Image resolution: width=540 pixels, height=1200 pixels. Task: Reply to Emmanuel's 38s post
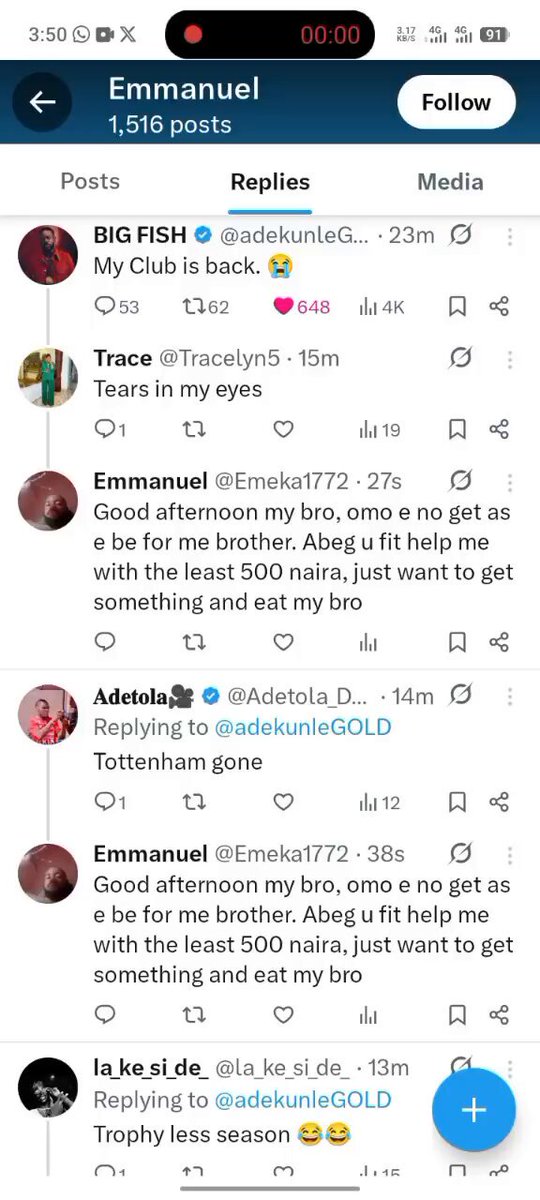pyautogui.click(x=105, y=1015)
